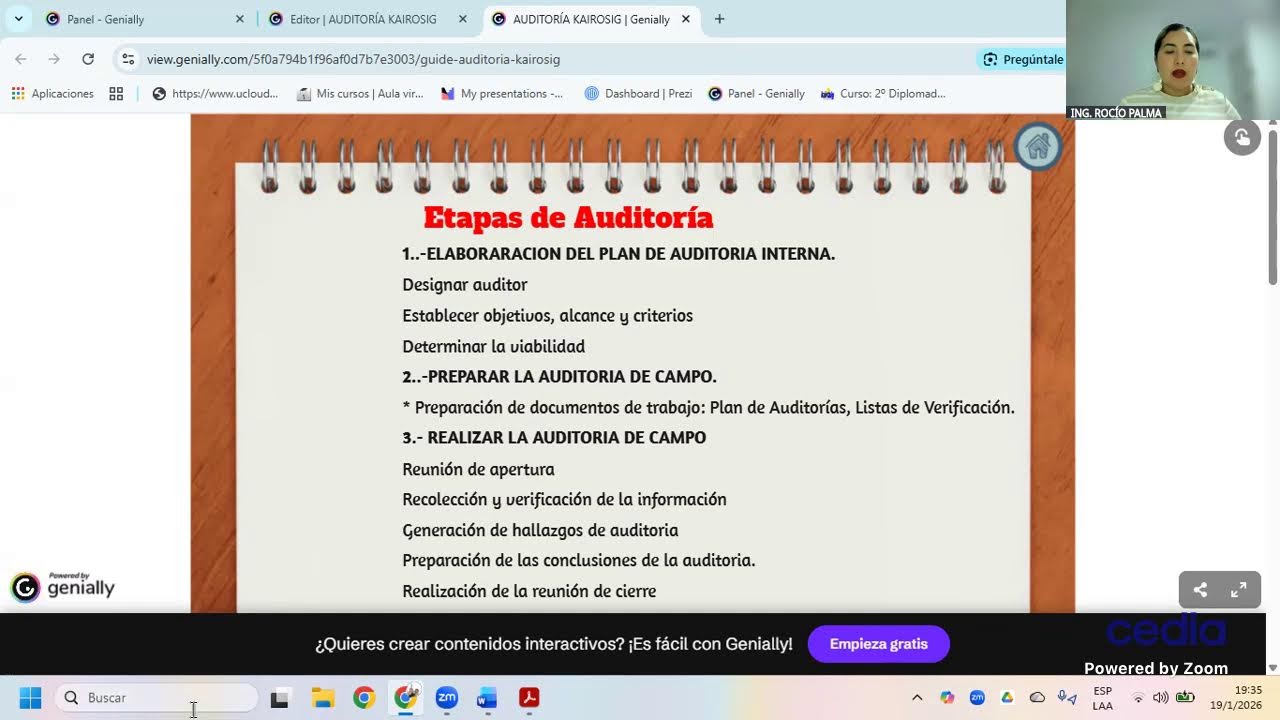This screenshot has width=1280, height=720.
Task: Open the Windows Start menu
Action: pos(31,697)
